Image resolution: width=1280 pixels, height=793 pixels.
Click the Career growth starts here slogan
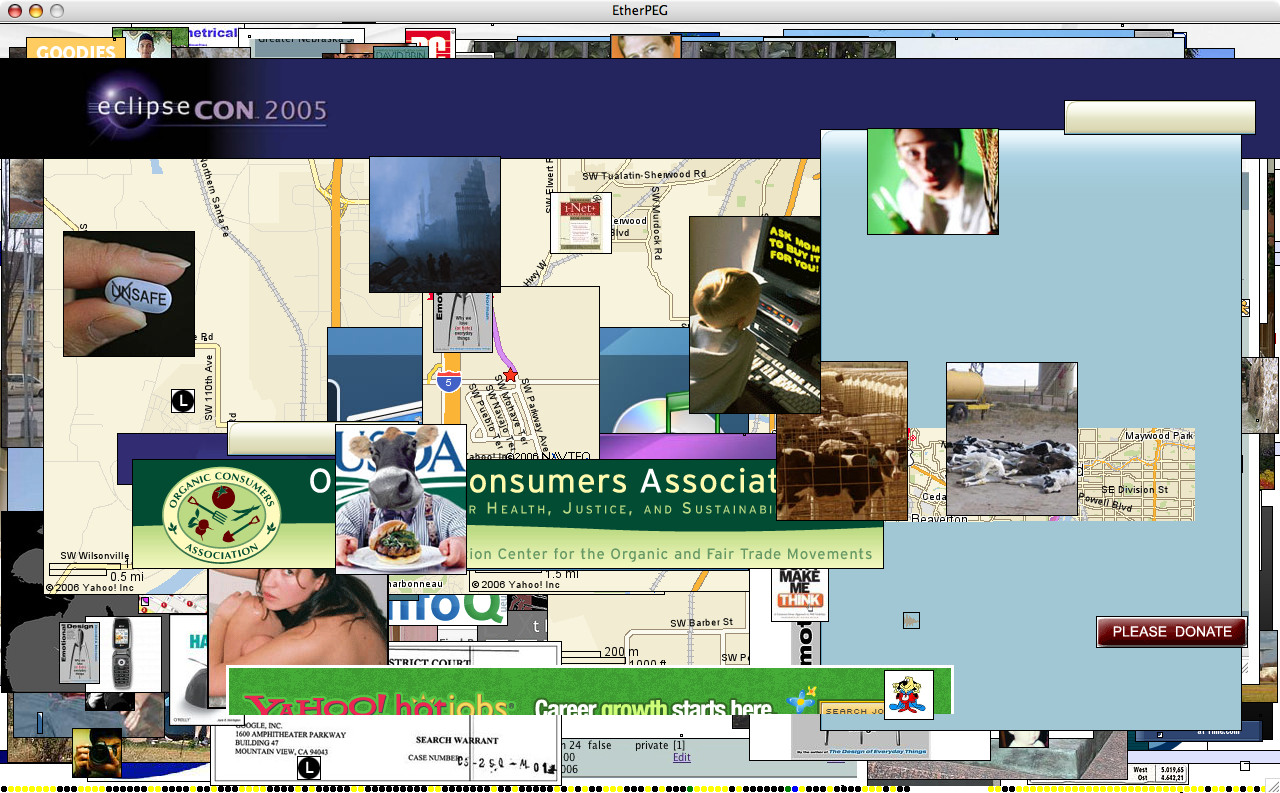click(652, 710)
